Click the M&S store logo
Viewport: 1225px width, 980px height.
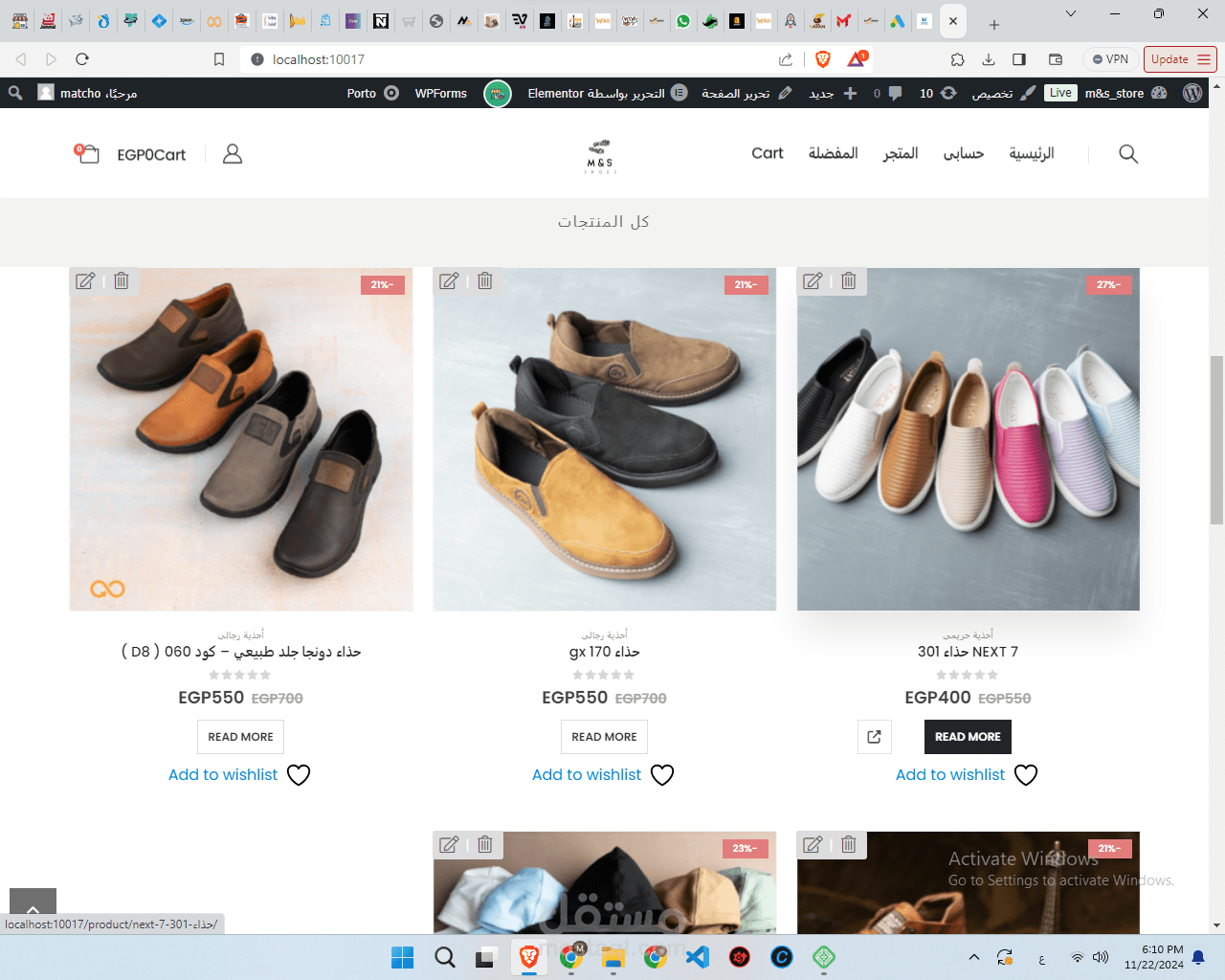coord(600,156)
